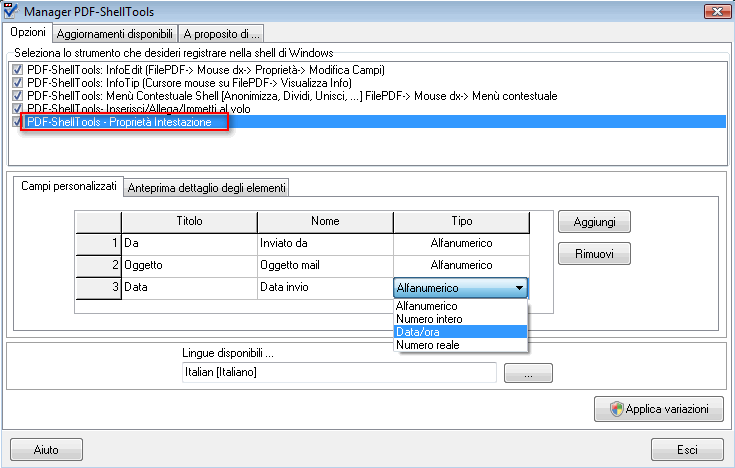
Task: Click the 'Oggetto mail' name cell
Action: 325,265
